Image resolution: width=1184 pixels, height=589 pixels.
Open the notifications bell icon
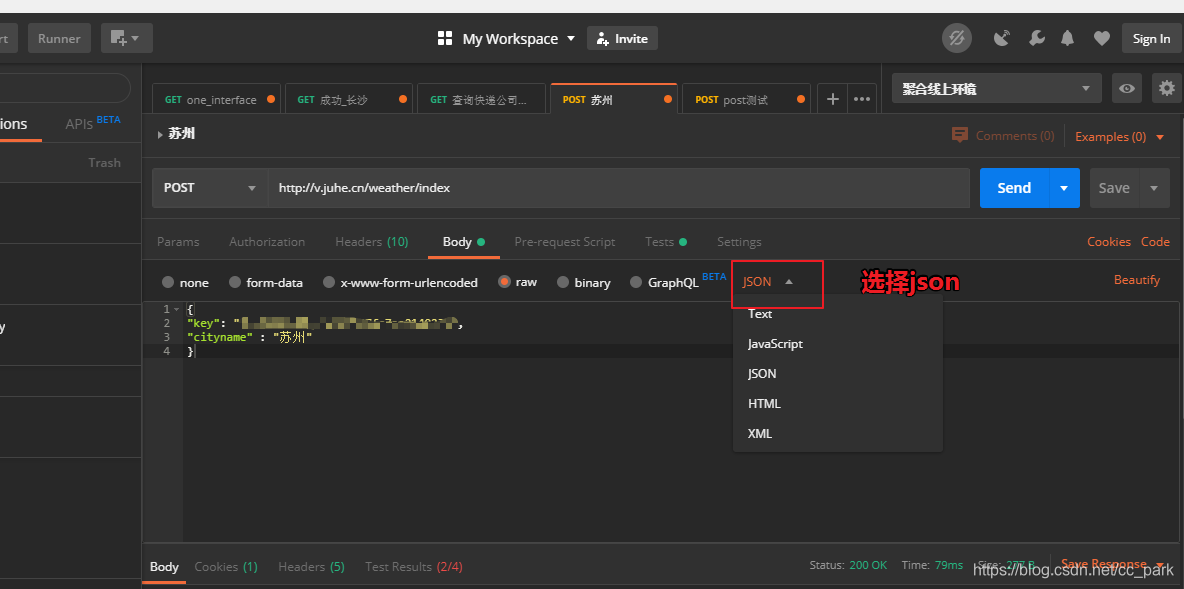coord(1068,39)
